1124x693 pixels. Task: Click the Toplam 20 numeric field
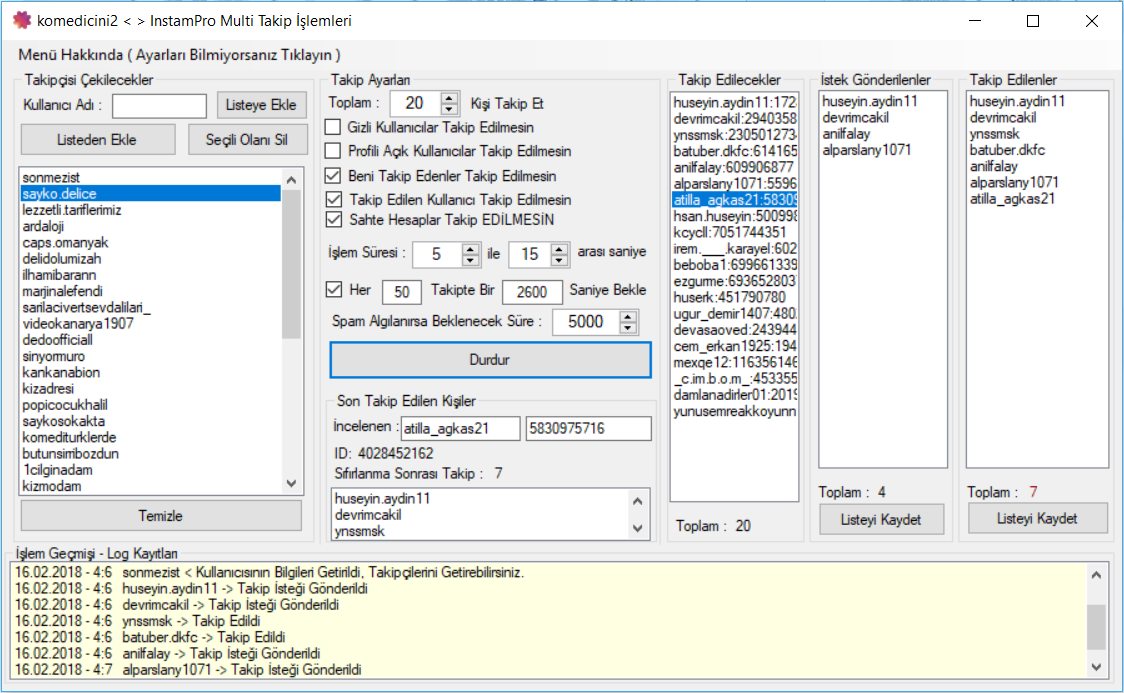pos(416,104)
